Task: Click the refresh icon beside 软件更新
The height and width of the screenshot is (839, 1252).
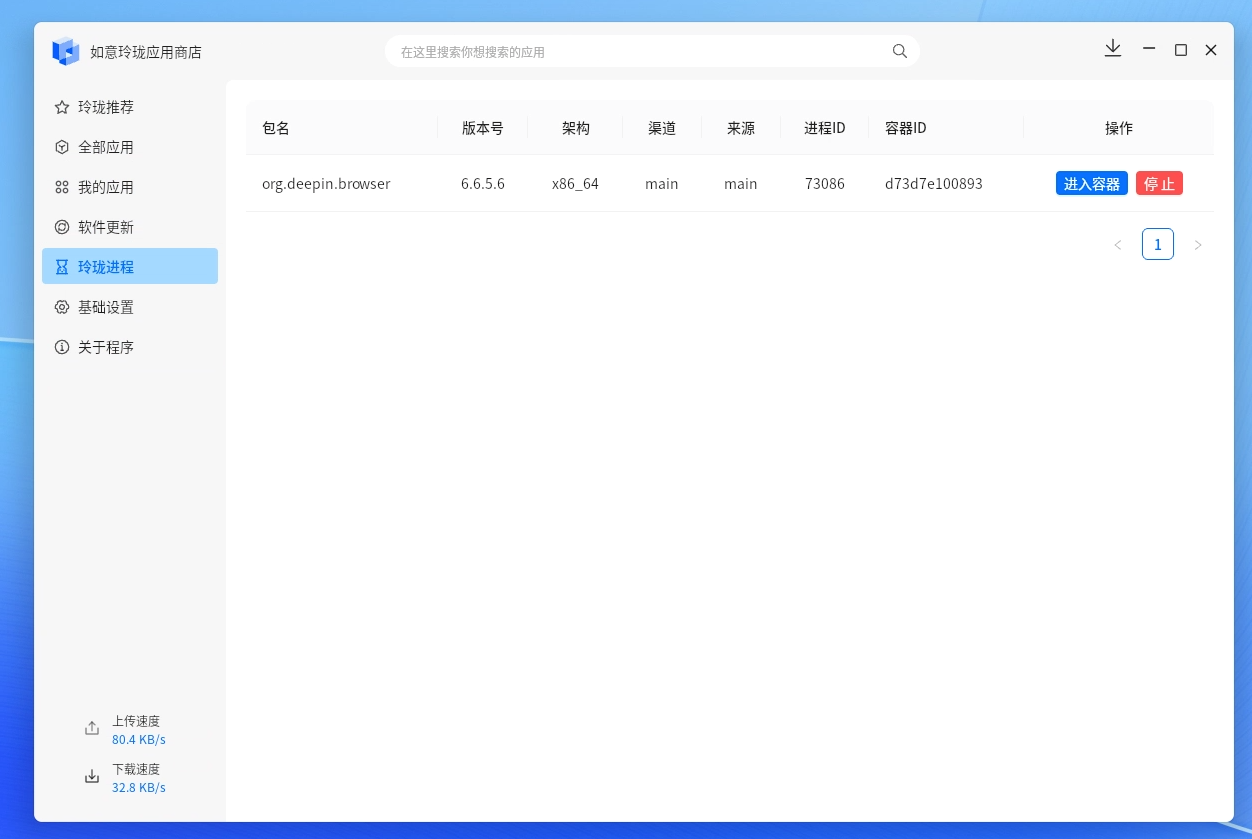Action: [x=62, y=227]
